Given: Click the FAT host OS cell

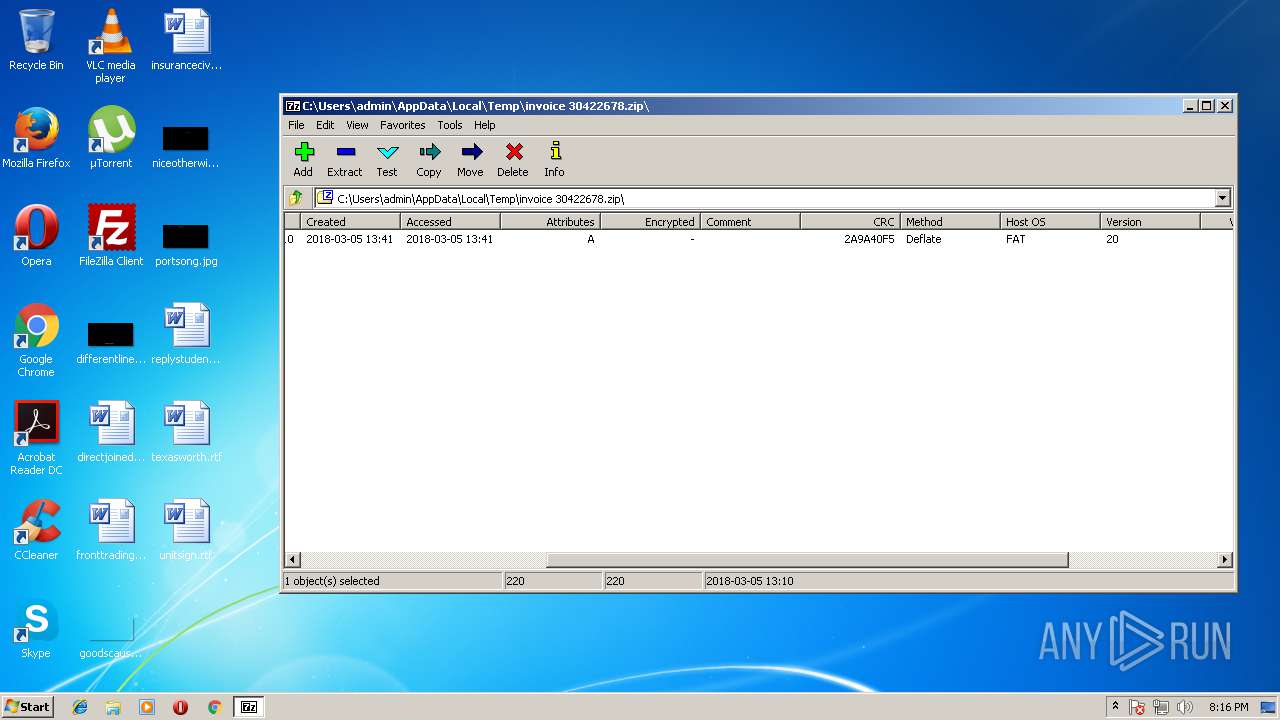Looking at the screenshot, I should coord(1015,239).
